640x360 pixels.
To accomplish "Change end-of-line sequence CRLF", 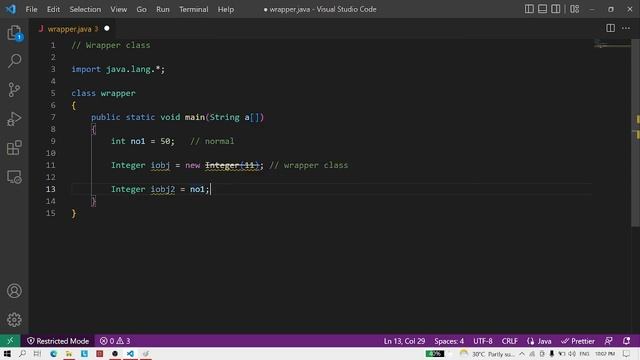I will [x=509, y=341].
